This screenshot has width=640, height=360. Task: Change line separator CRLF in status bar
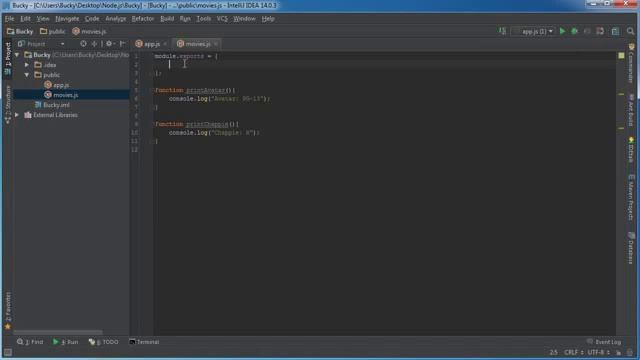tap(573, 352)
